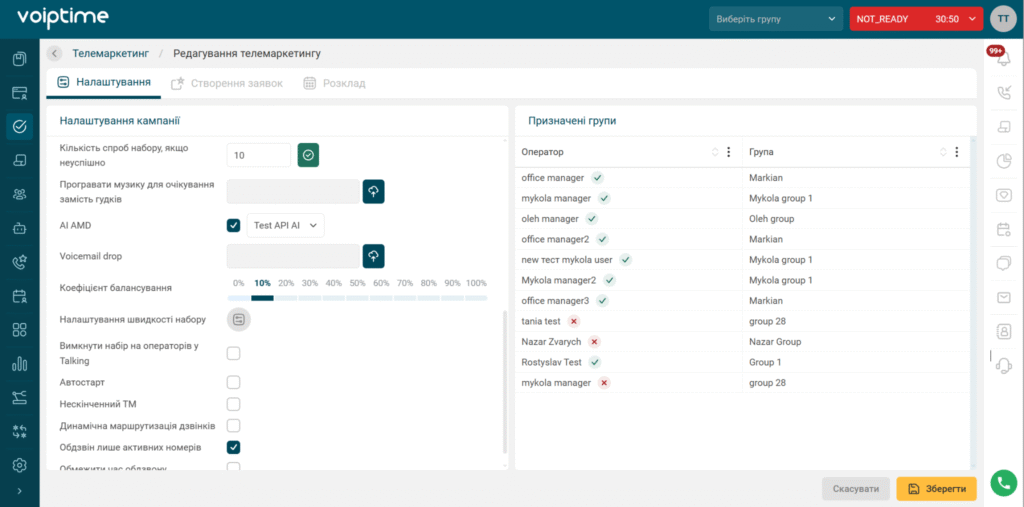Open the robot bot icon in sidebar
The image size is (1024, 507).
(x=20, y=228)
